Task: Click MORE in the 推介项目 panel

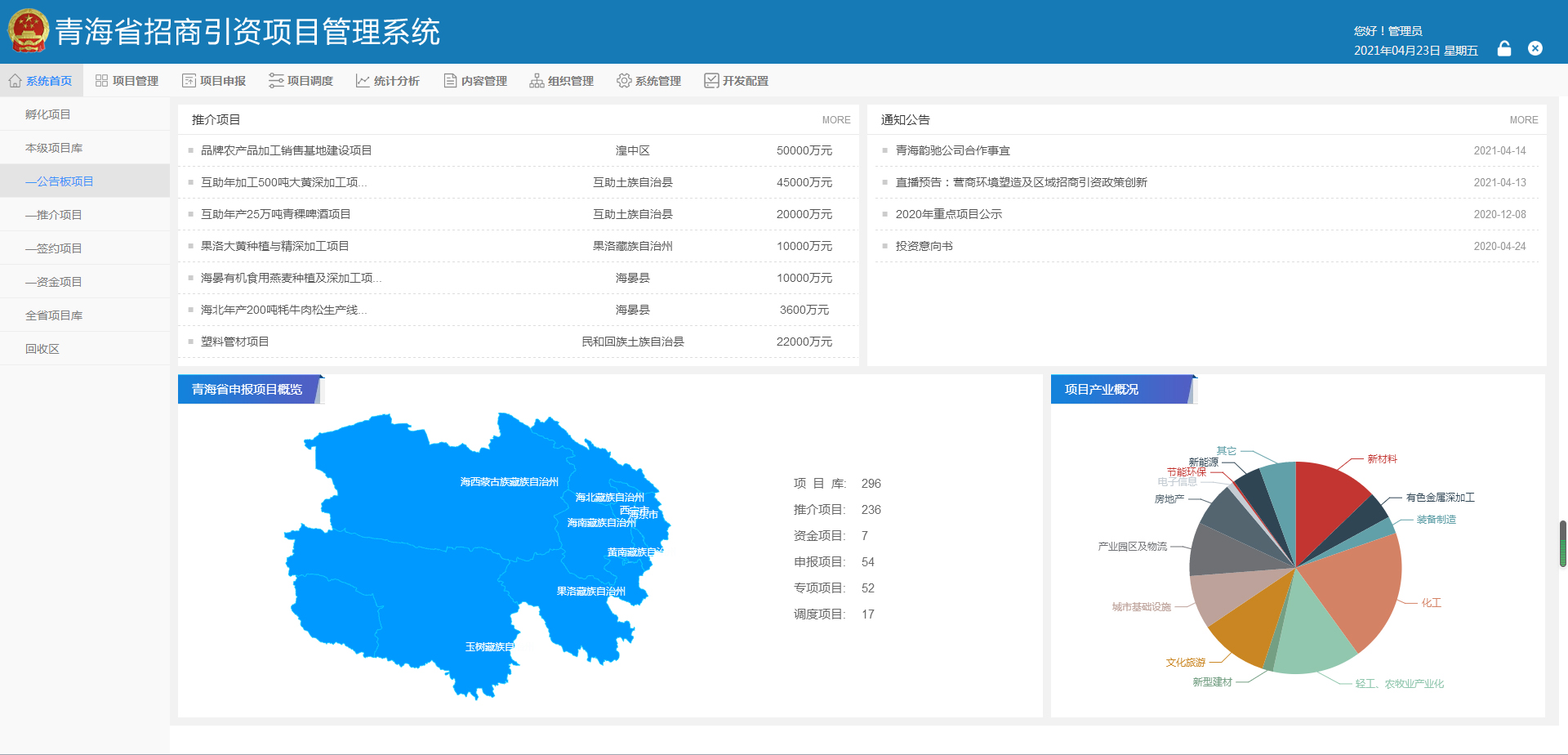Action: coord(835,120)
